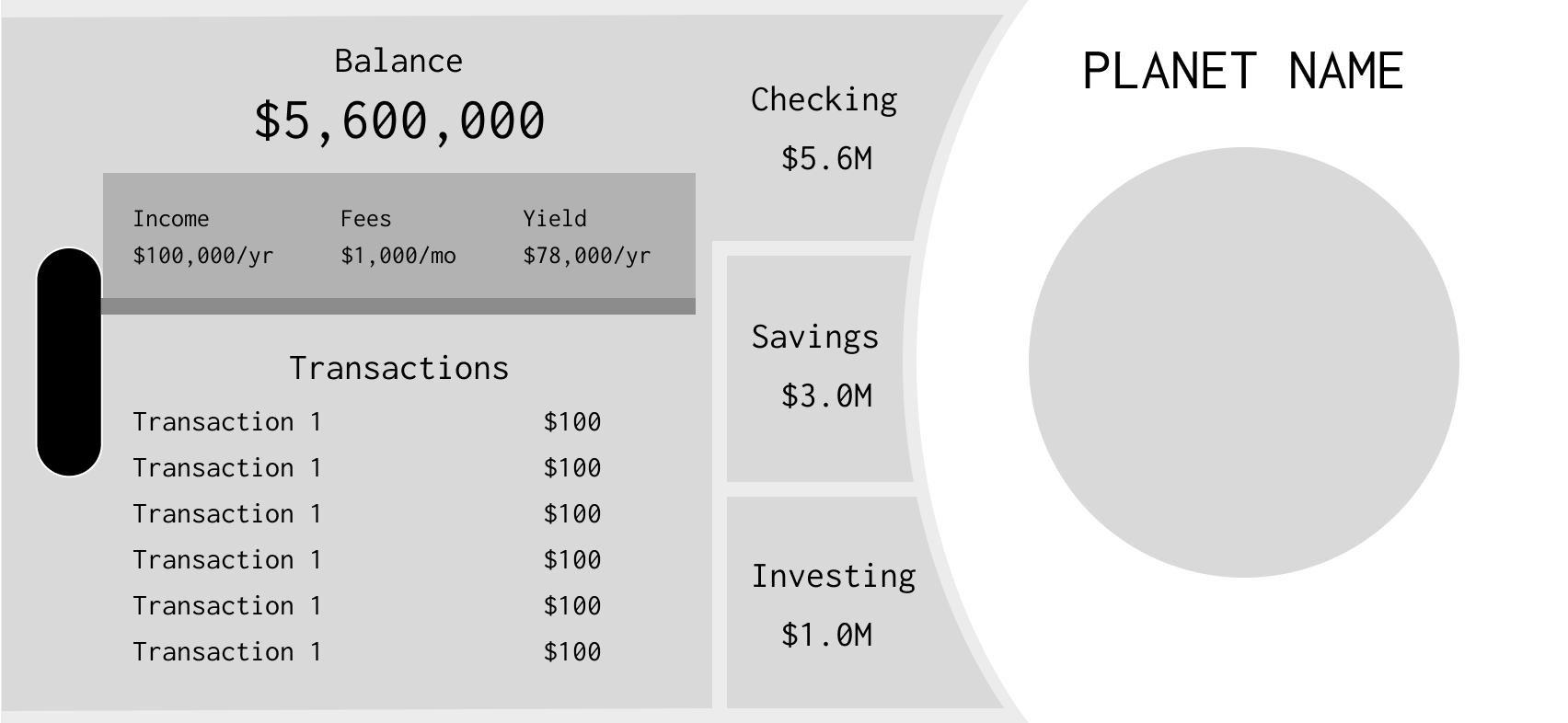Image resolution: width=1568 pixels, height=723 pixels.
Task: Select the Checking account tab
Action: tap(824, 129)
